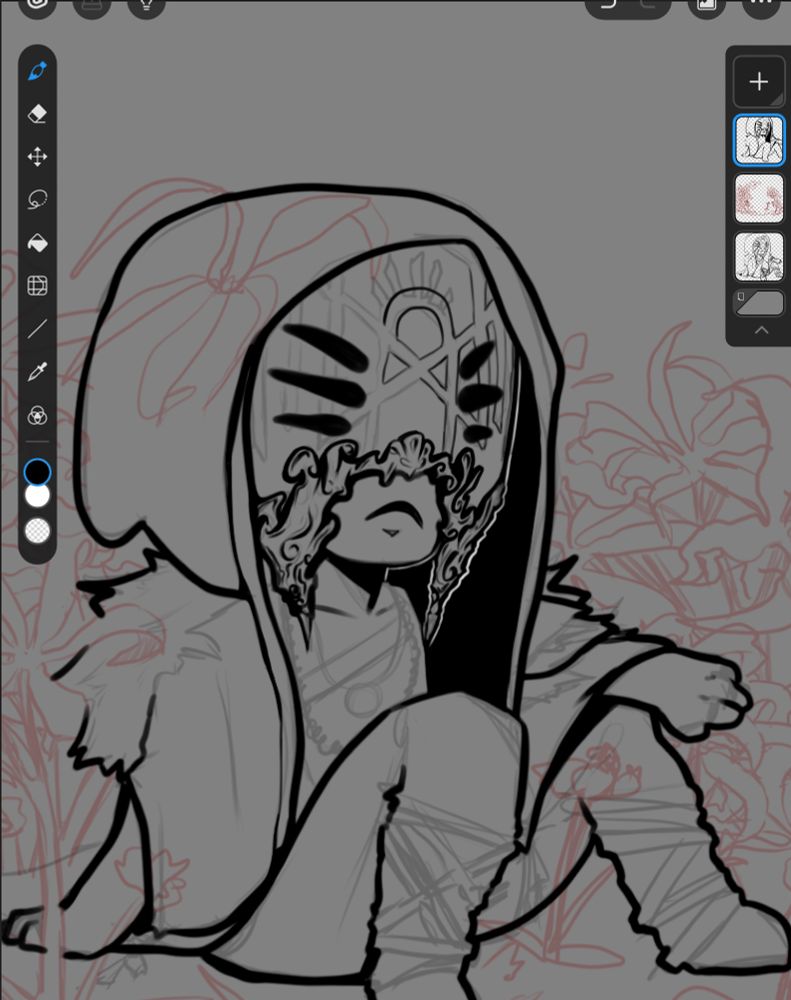Select the red flower sketch layer thumbnail
791x1000 pixels.
point(758,199)
